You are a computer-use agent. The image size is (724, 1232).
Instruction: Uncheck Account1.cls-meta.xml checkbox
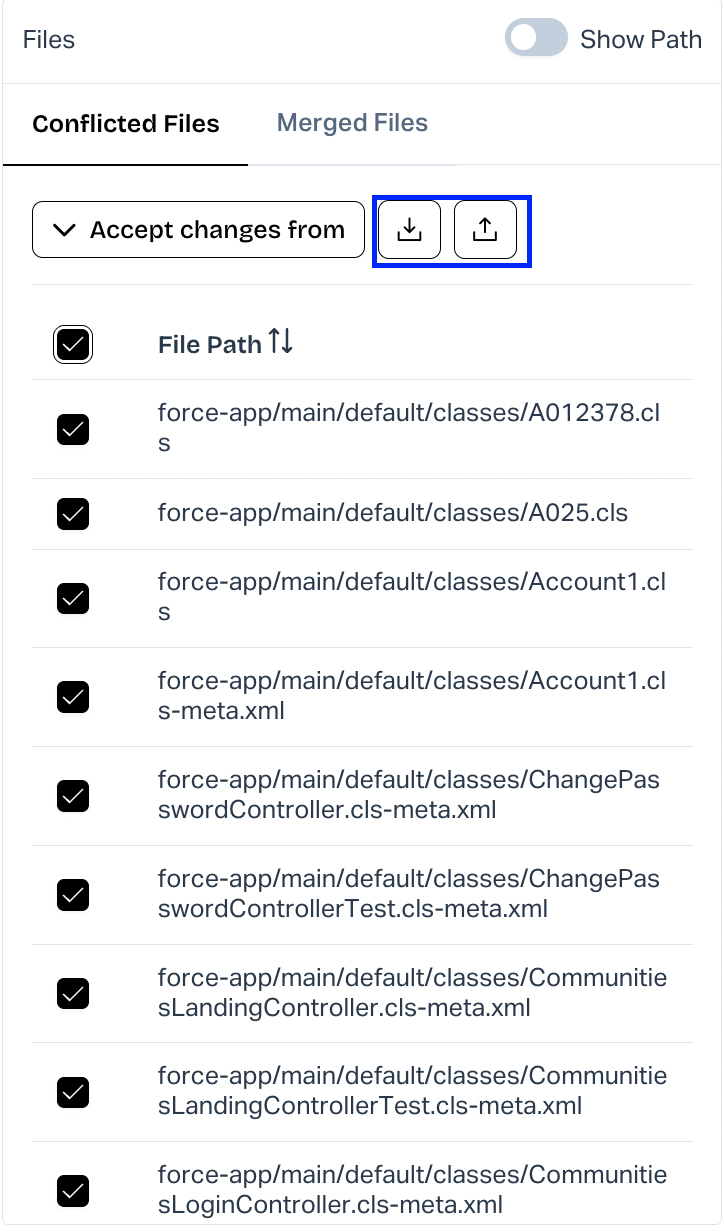[x=73, y=696]
